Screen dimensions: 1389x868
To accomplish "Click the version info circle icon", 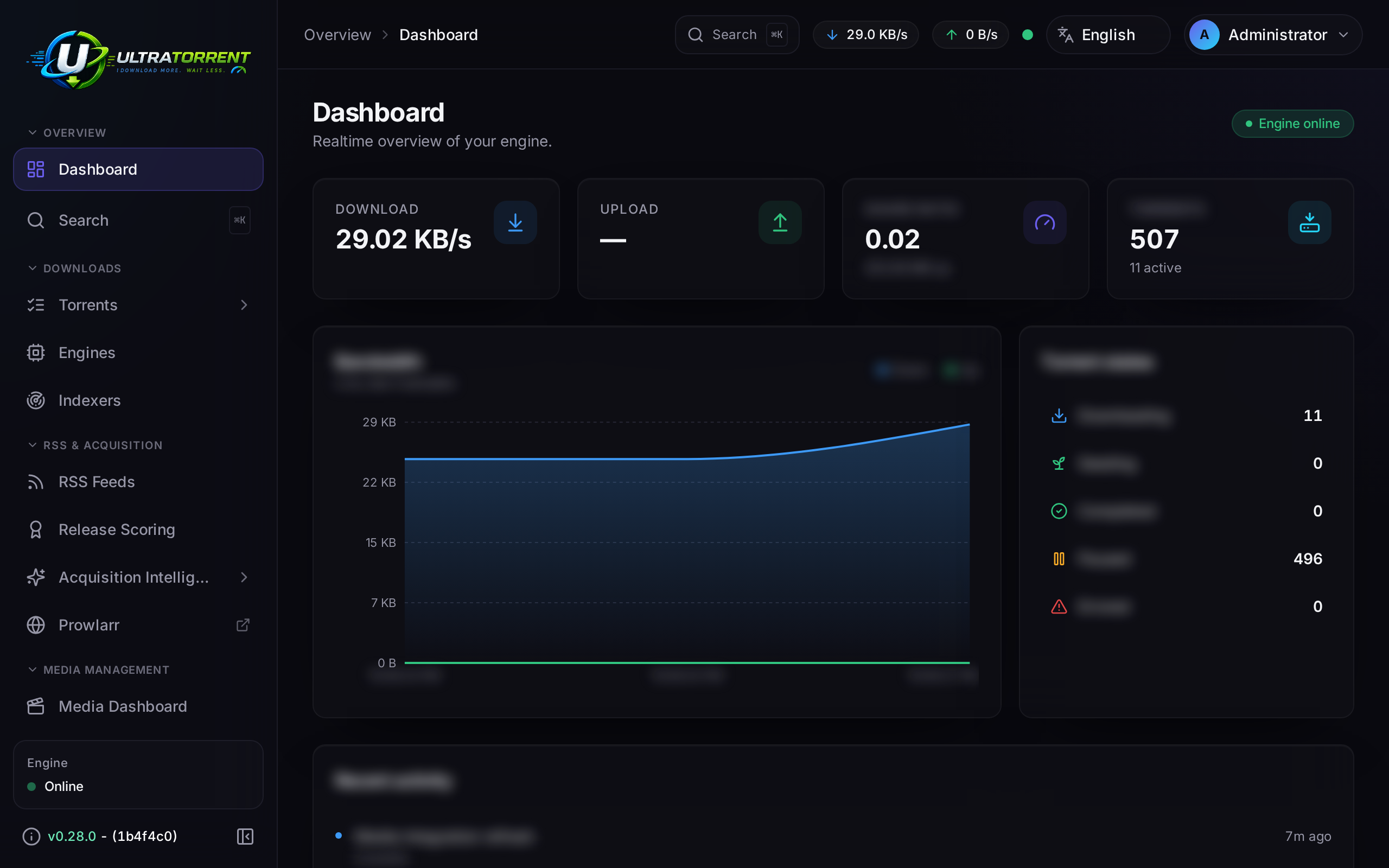I will coord(31,837).
